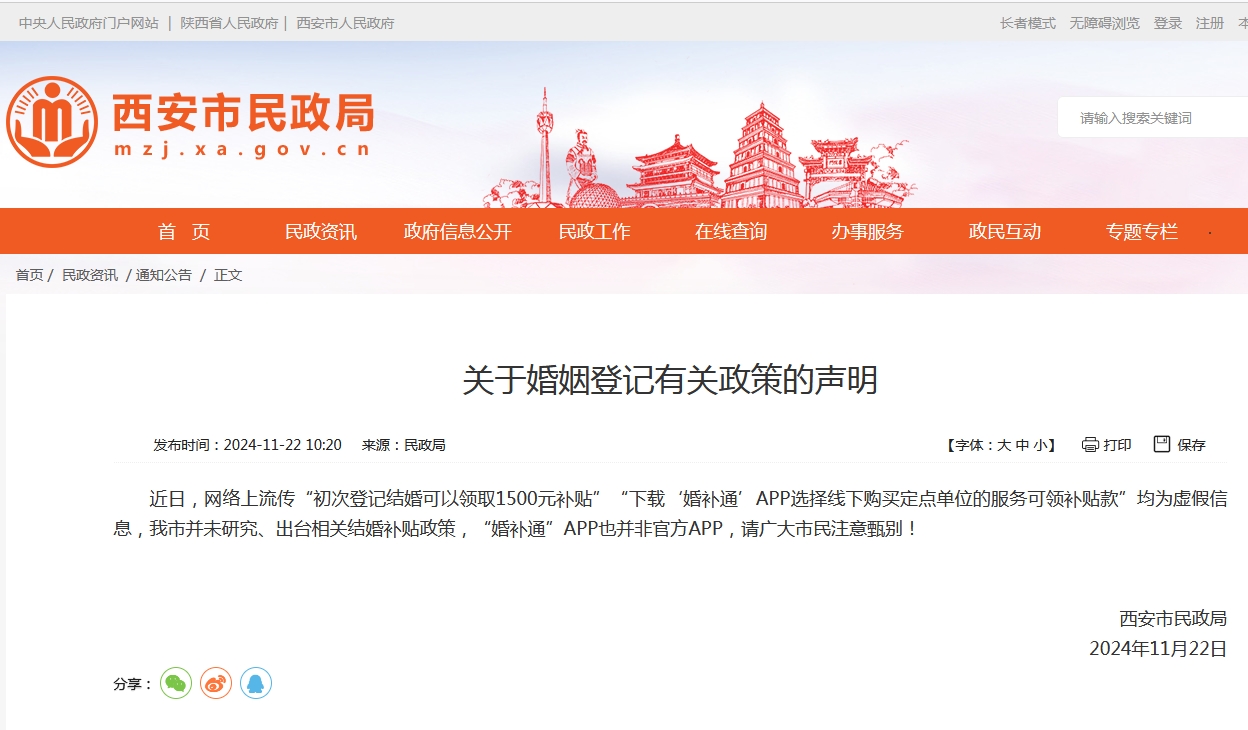Open 首页 in the orange navigation bar
1248x730 pixels.
click(184, 232)
